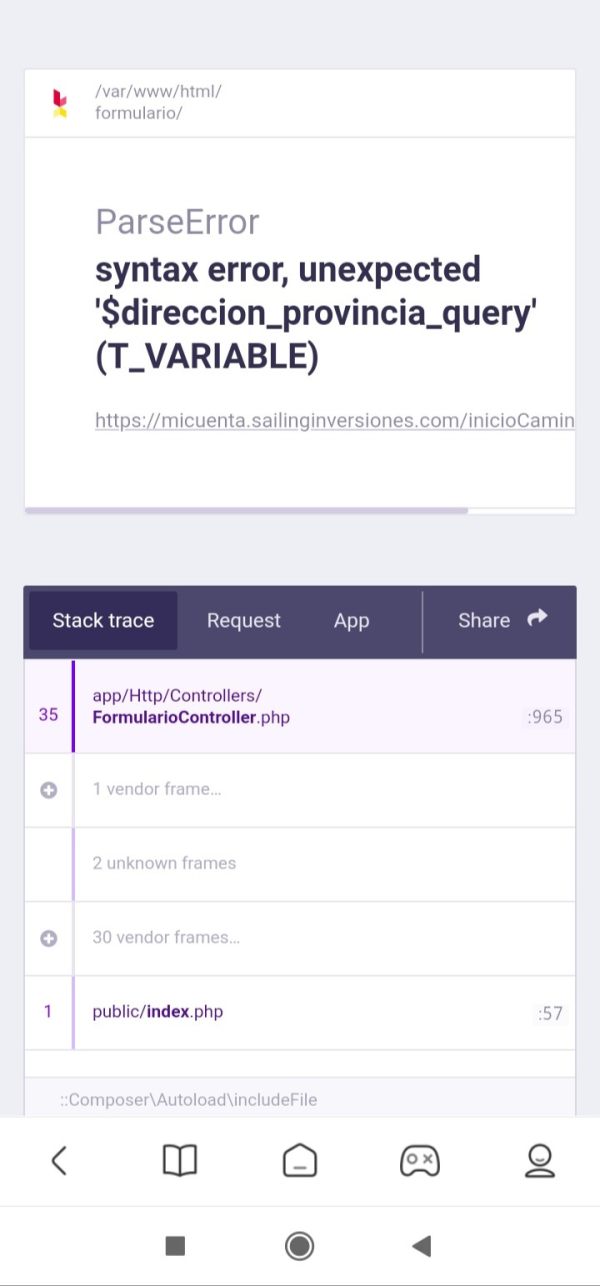Select the FormularioController.php frame
This screenshot has width=600, height=1286.
[300, 706]
